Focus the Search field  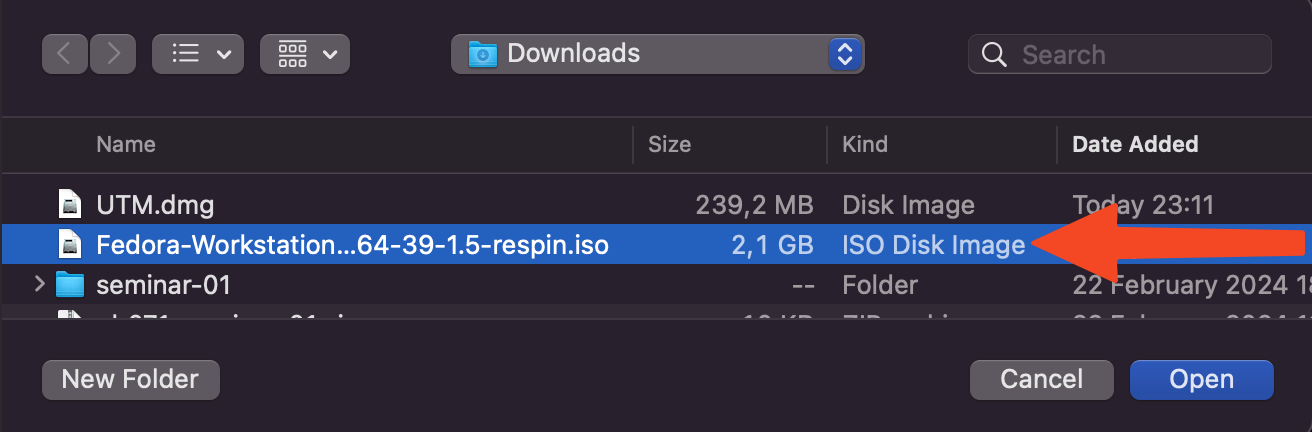point(1120,54)
